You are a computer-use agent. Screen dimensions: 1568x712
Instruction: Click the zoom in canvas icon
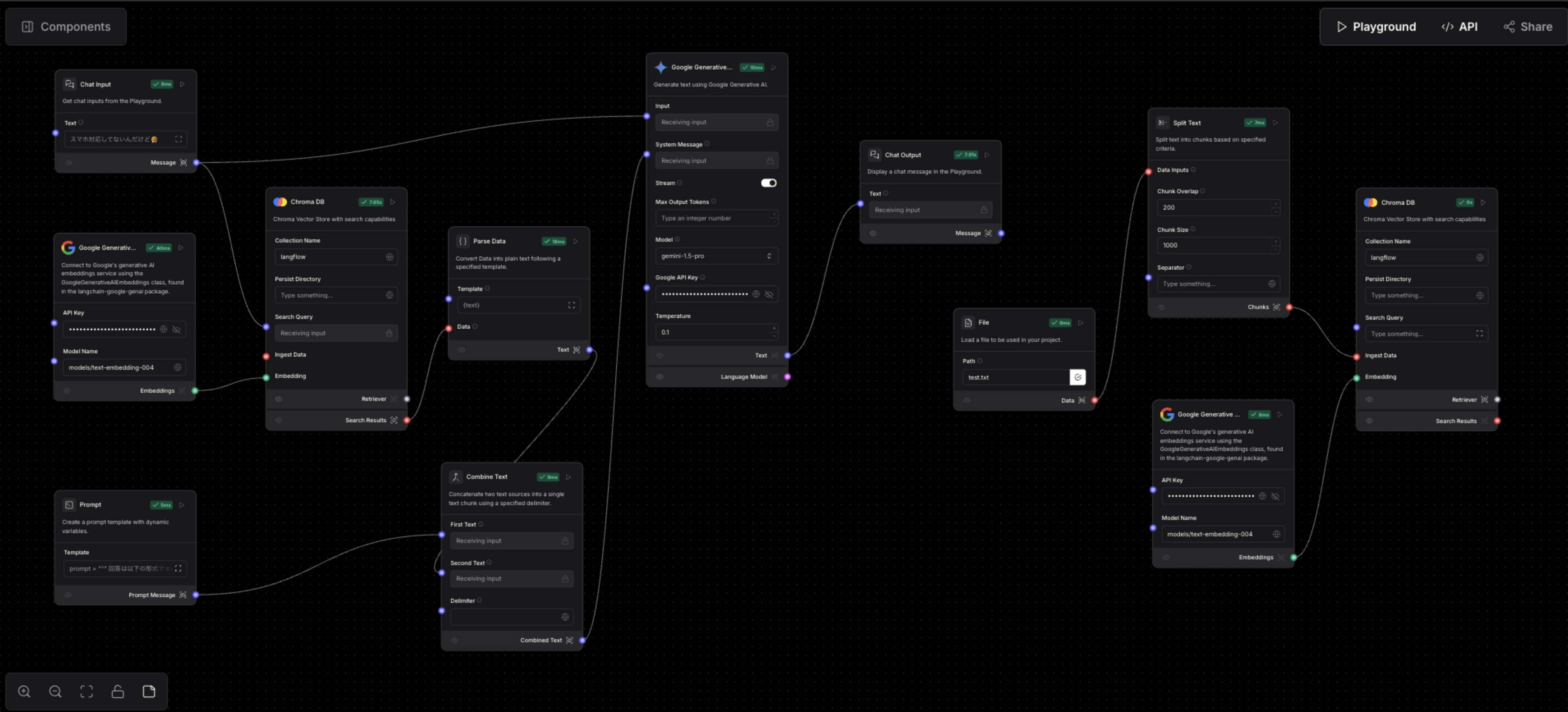click(x=24, y=691)
